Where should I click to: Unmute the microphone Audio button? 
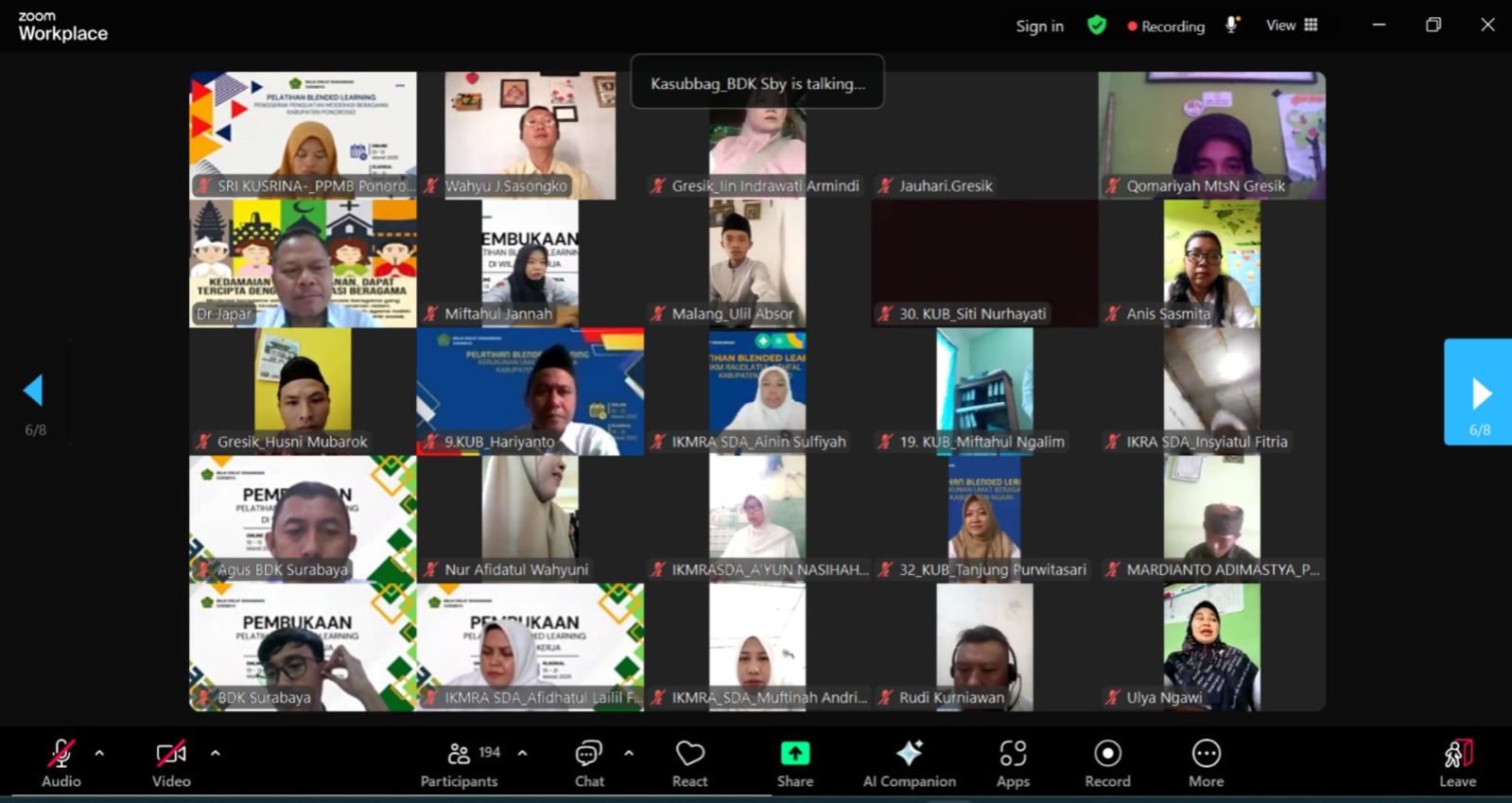pyautogui.click(x=61, y=754)
